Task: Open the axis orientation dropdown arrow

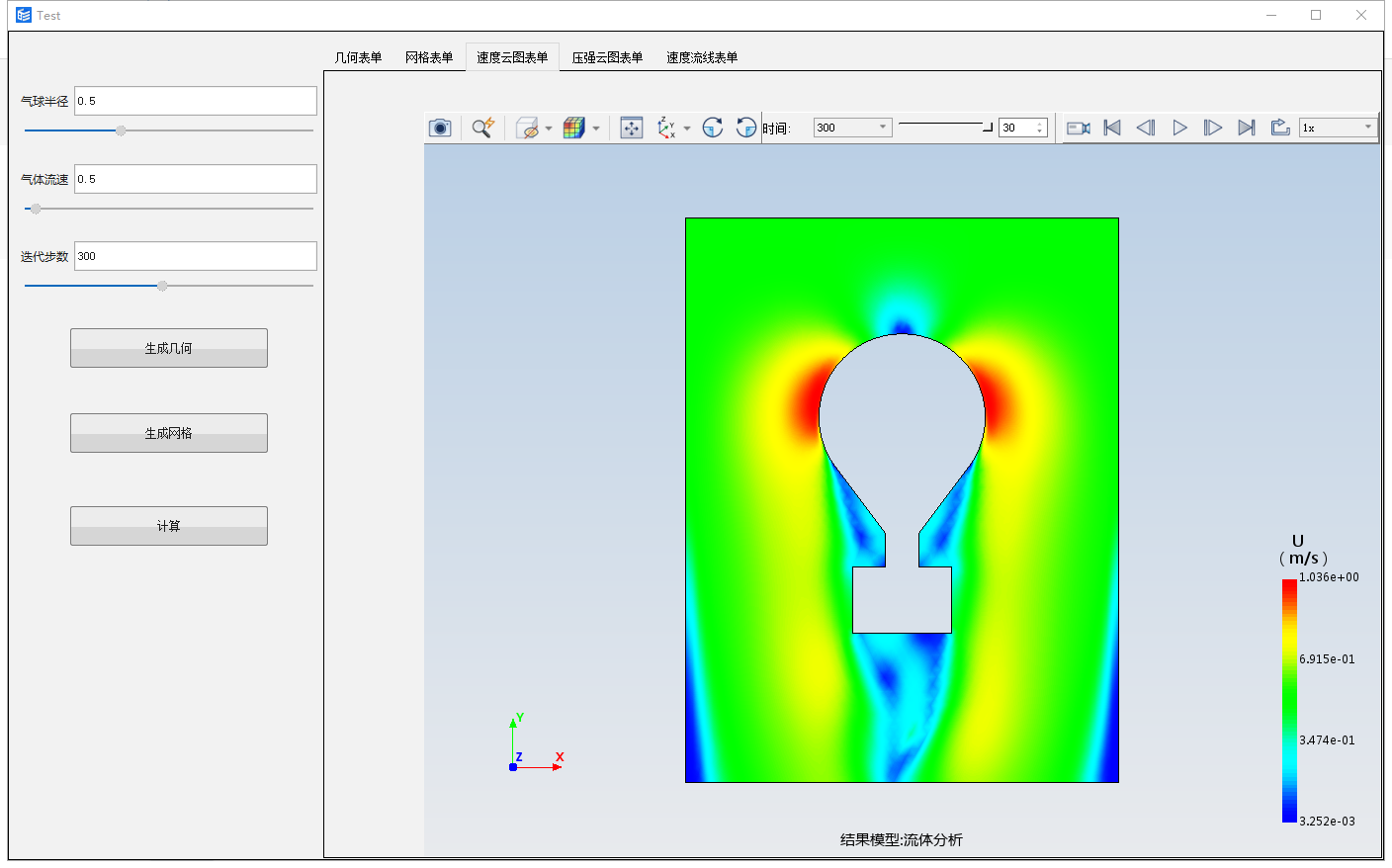Action: (x=687, y=129)
